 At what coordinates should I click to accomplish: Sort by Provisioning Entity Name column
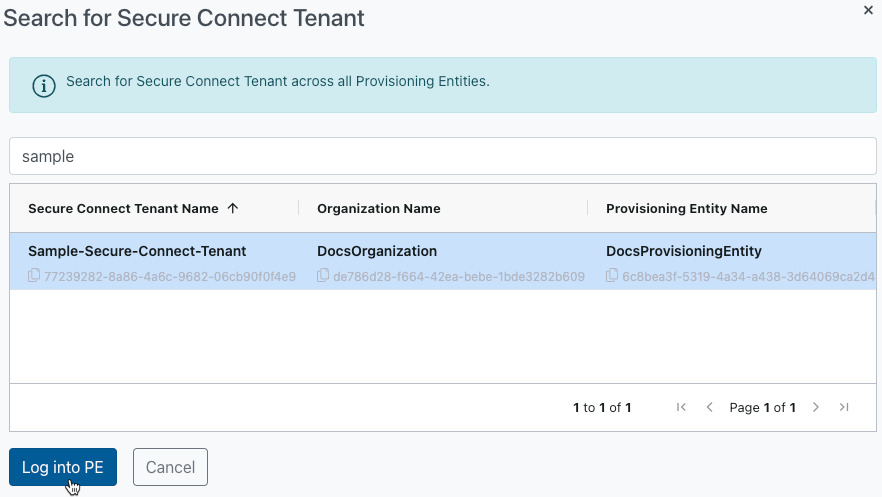click(686, 209)
